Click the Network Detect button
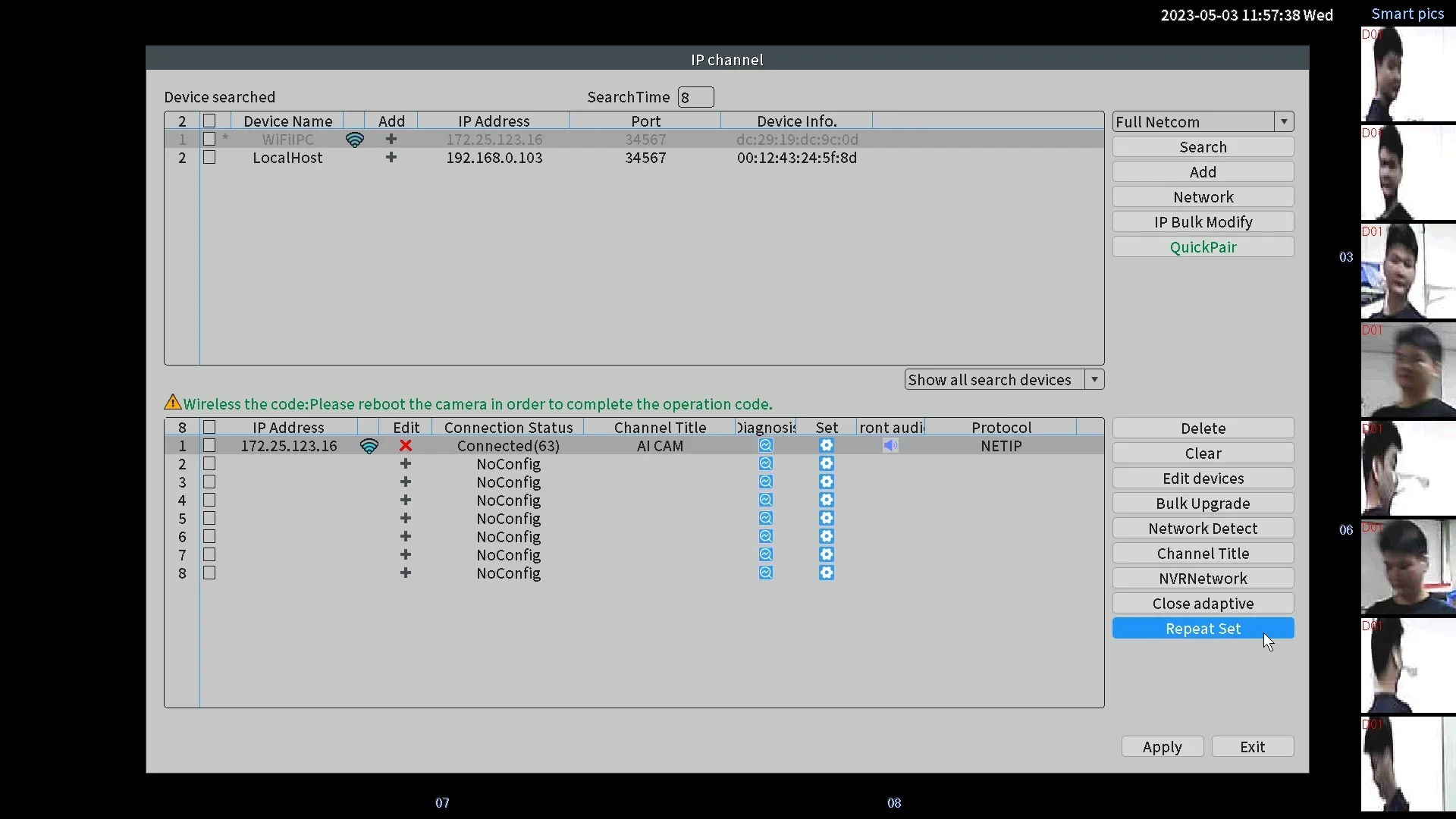Viewport: 1456px width, 819px height. click(x=1203, y=529)
